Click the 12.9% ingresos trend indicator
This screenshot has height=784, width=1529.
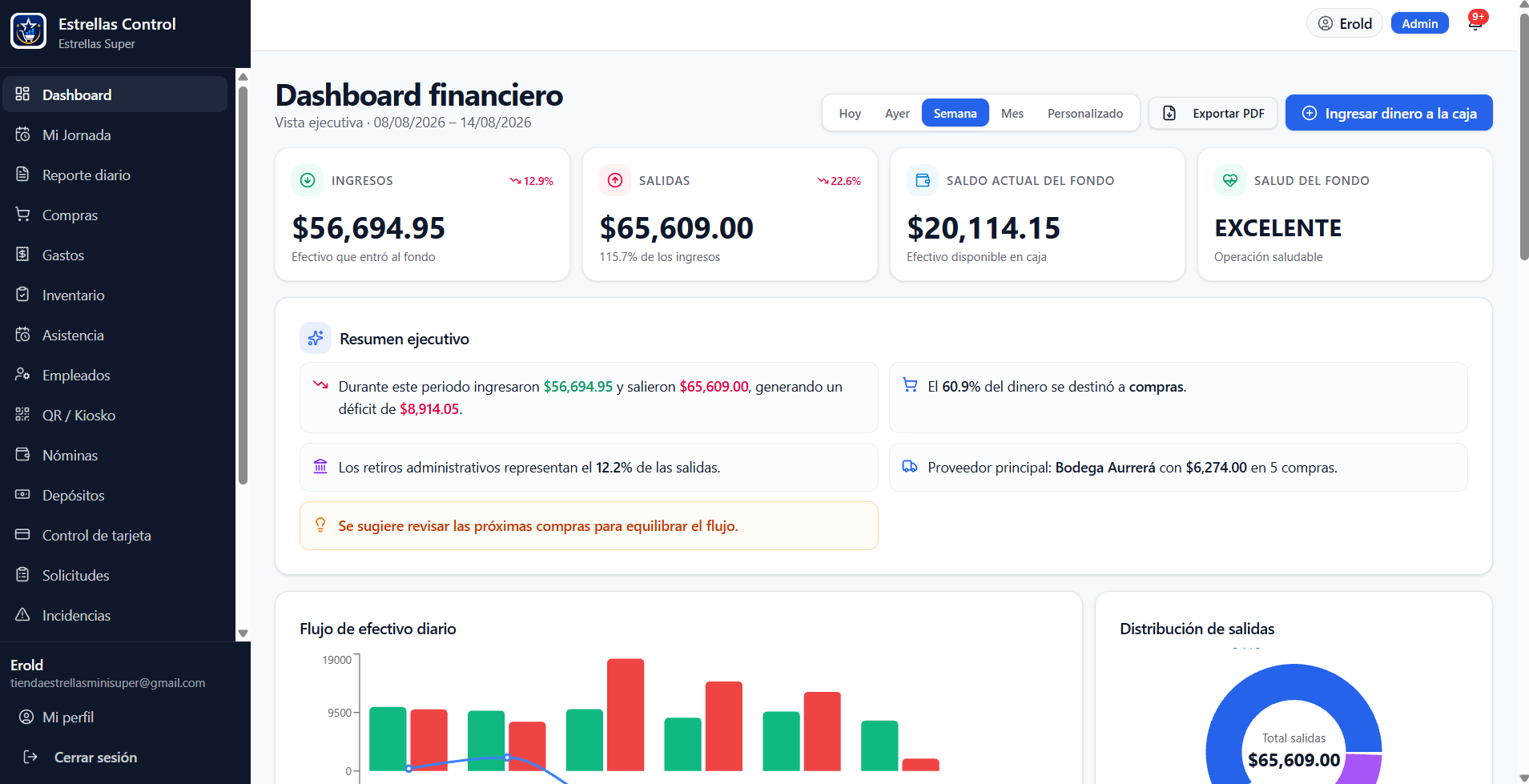coord(532,181)
